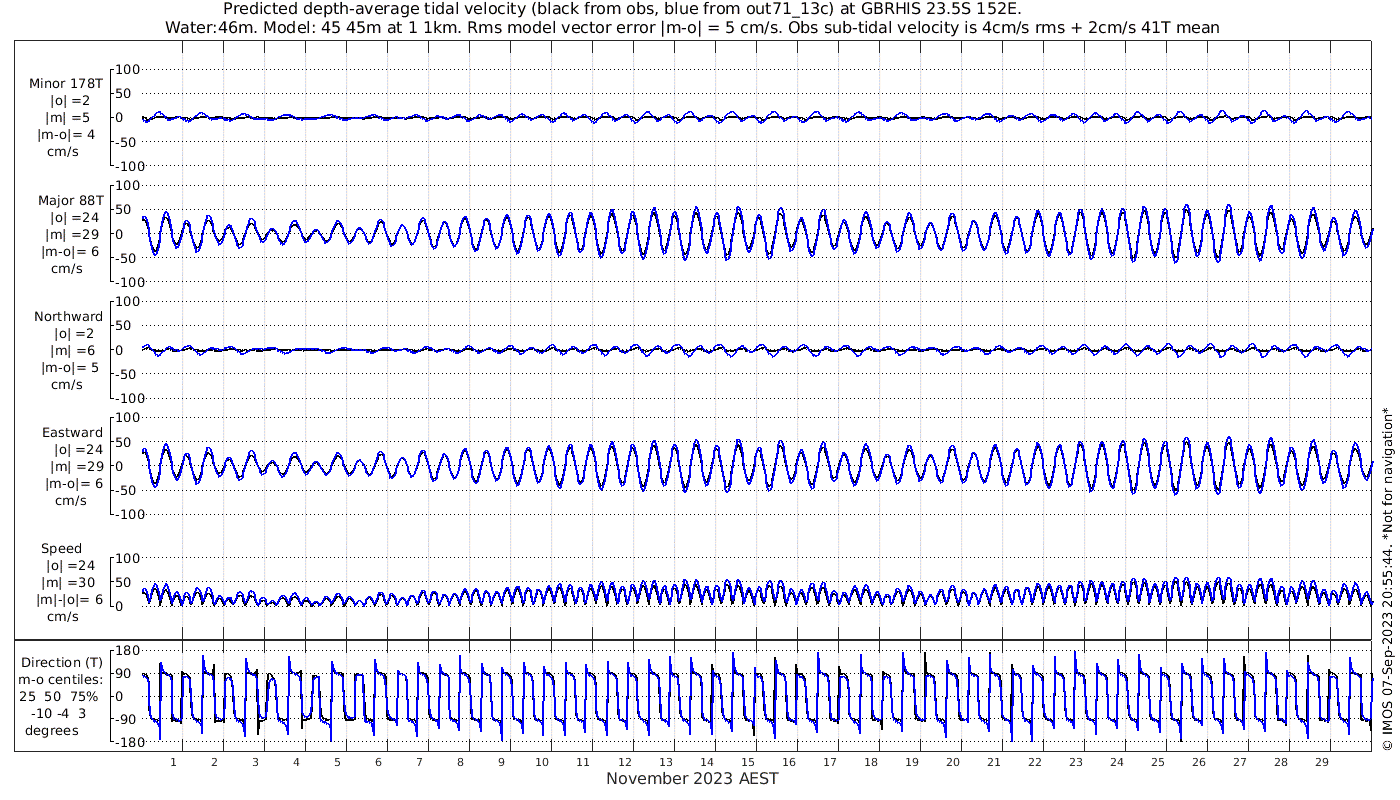Viewport: 1400px width, 800px height.
Task: Click the 'Northward' panel label
Action: (x=68, y=316)
